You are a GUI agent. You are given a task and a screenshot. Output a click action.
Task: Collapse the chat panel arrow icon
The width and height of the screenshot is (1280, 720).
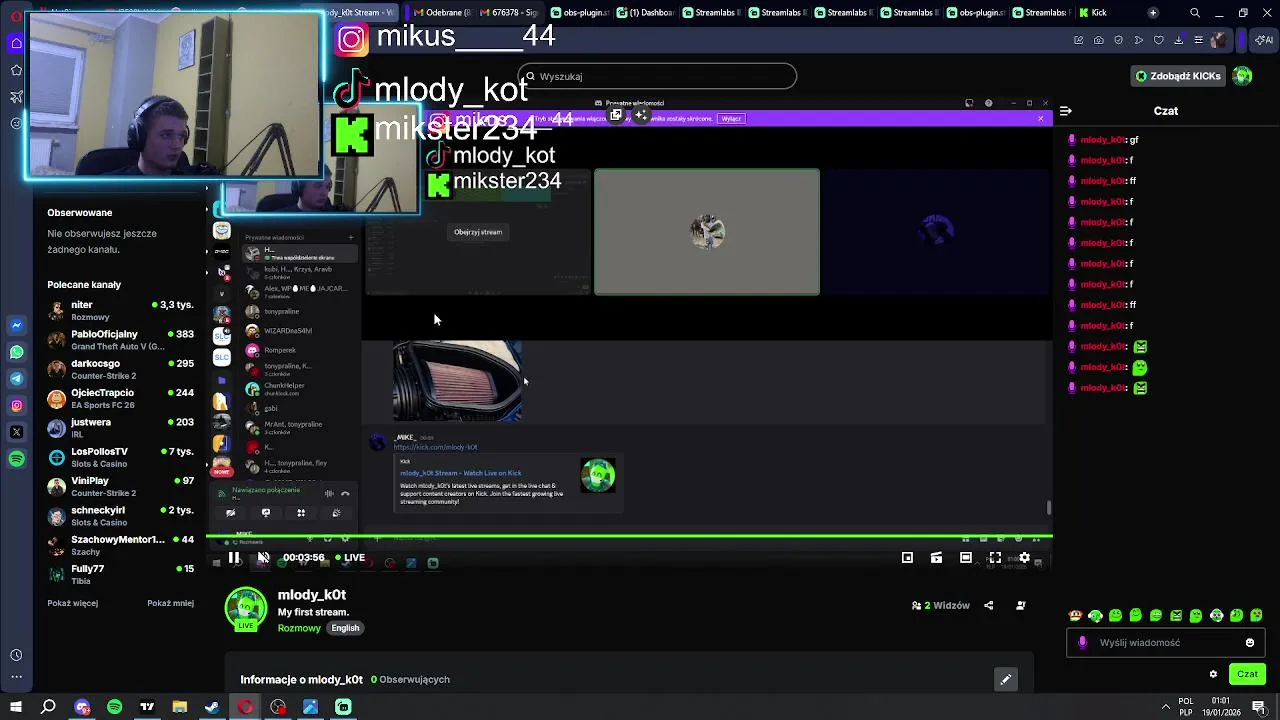(x=1066, y=111)
